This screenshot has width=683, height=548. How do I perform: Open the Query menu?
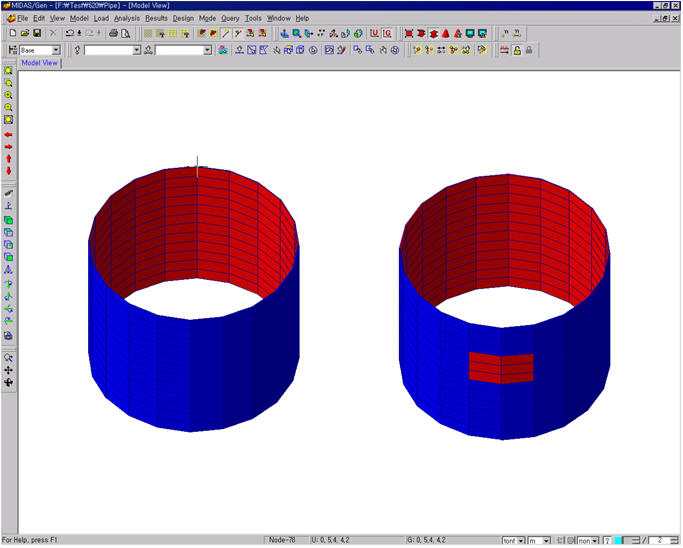click(x=230, y=18)
